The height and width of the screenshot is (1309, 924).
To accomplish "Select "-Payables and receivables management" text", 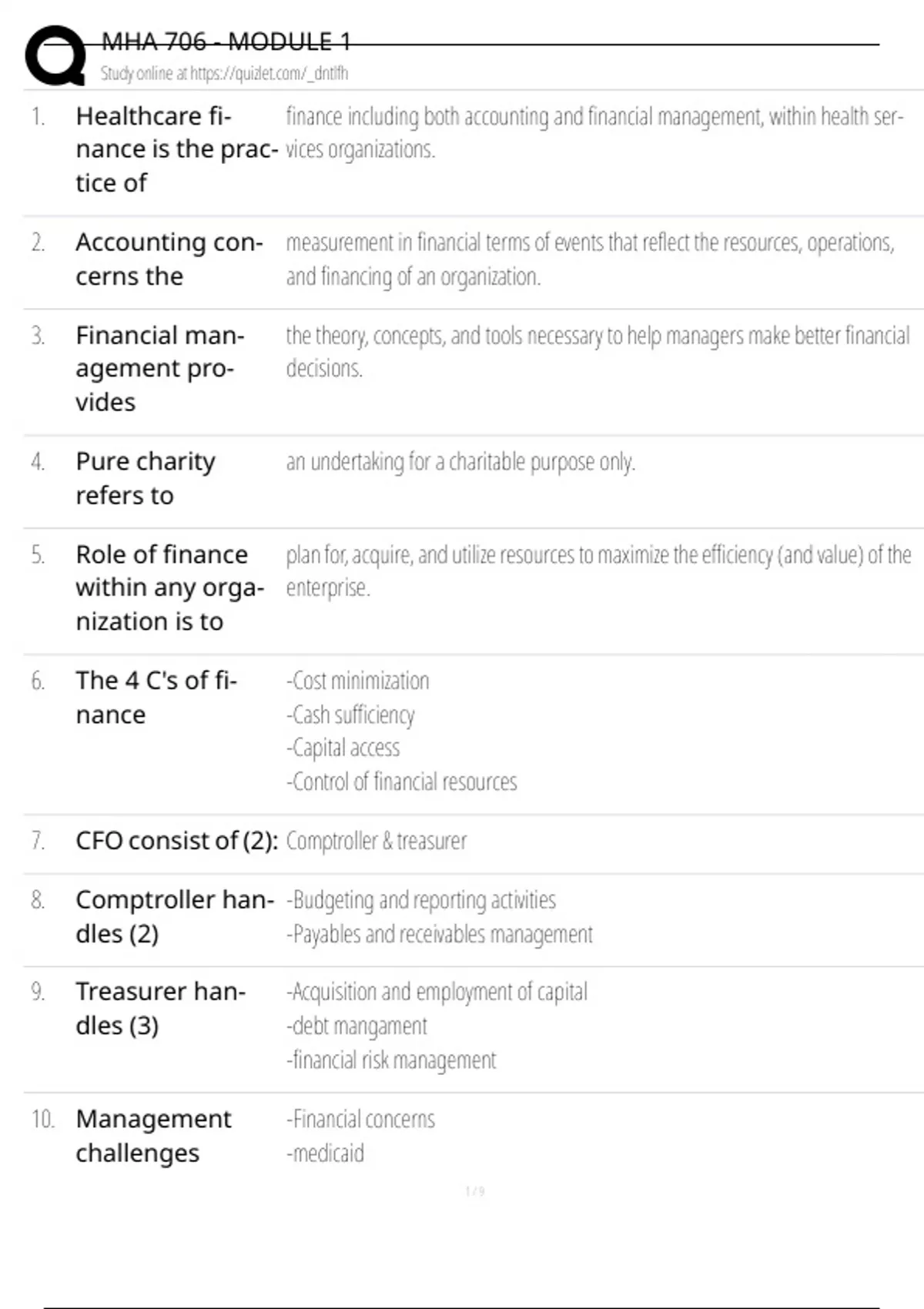I will 439,934.
